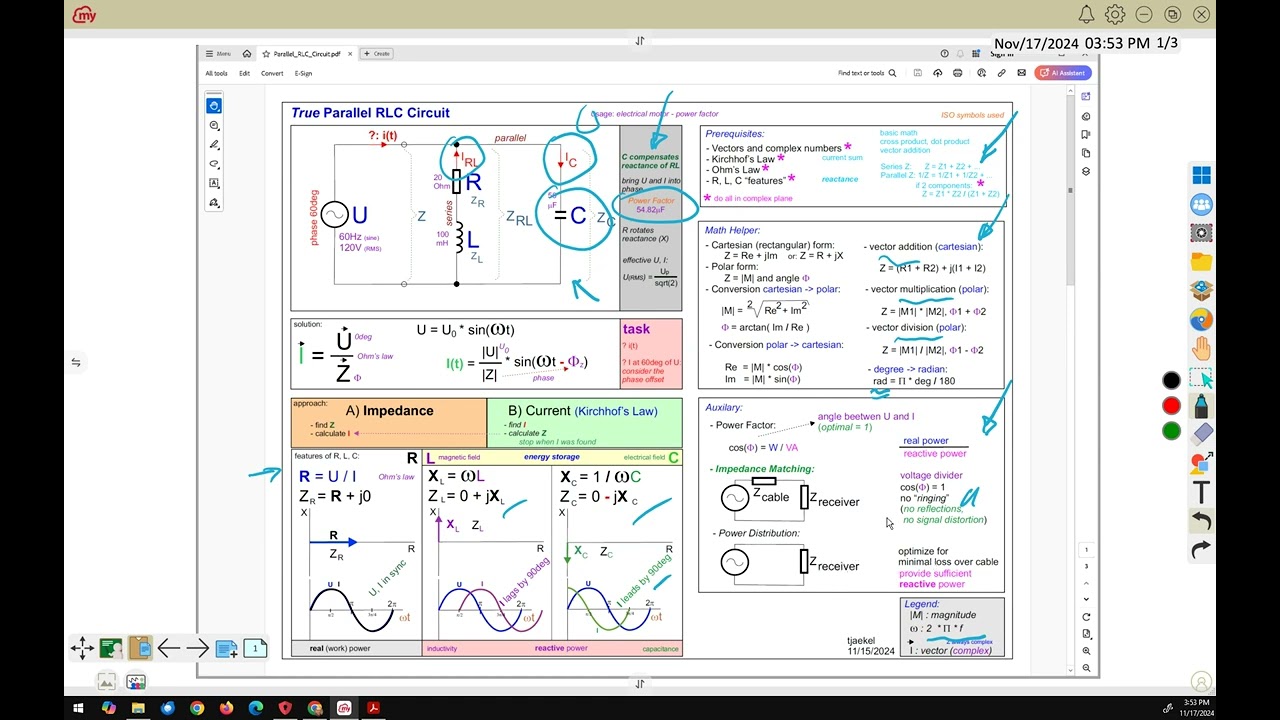Rotate the page view with the rotate icon

click(1086, 617)
